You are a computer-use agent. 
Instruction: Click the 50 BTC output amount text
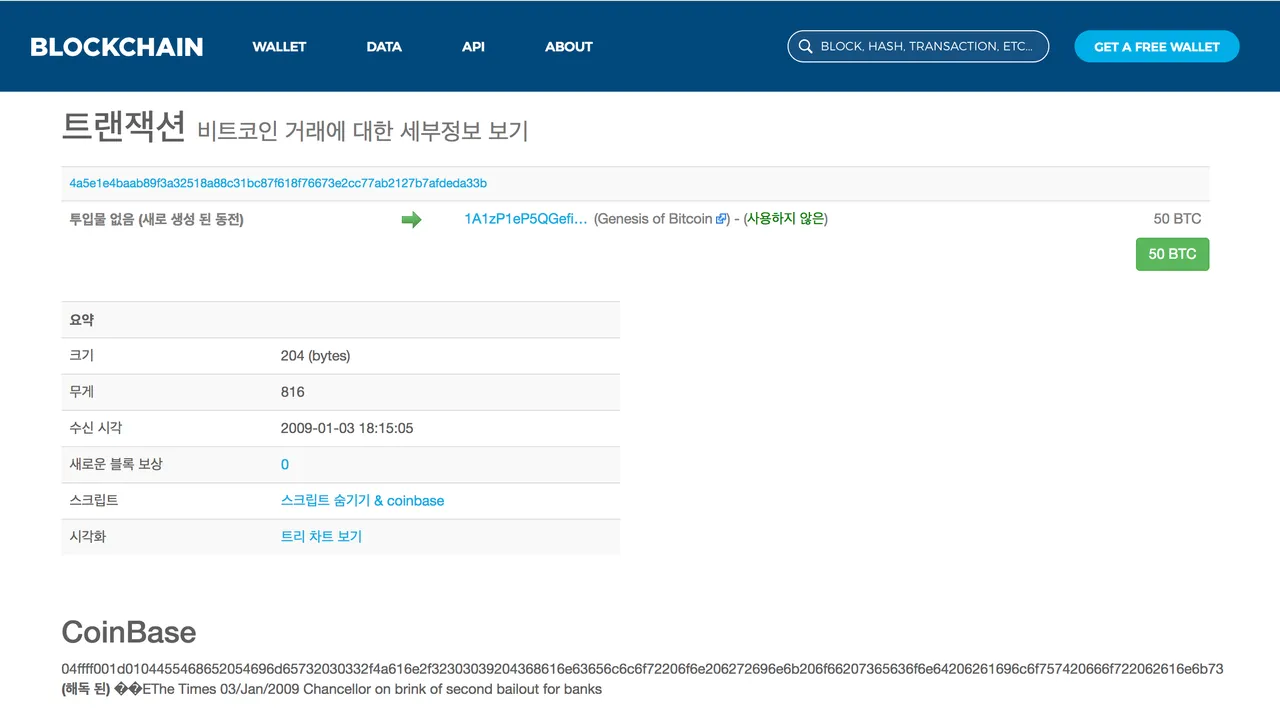pos(1177,219)
